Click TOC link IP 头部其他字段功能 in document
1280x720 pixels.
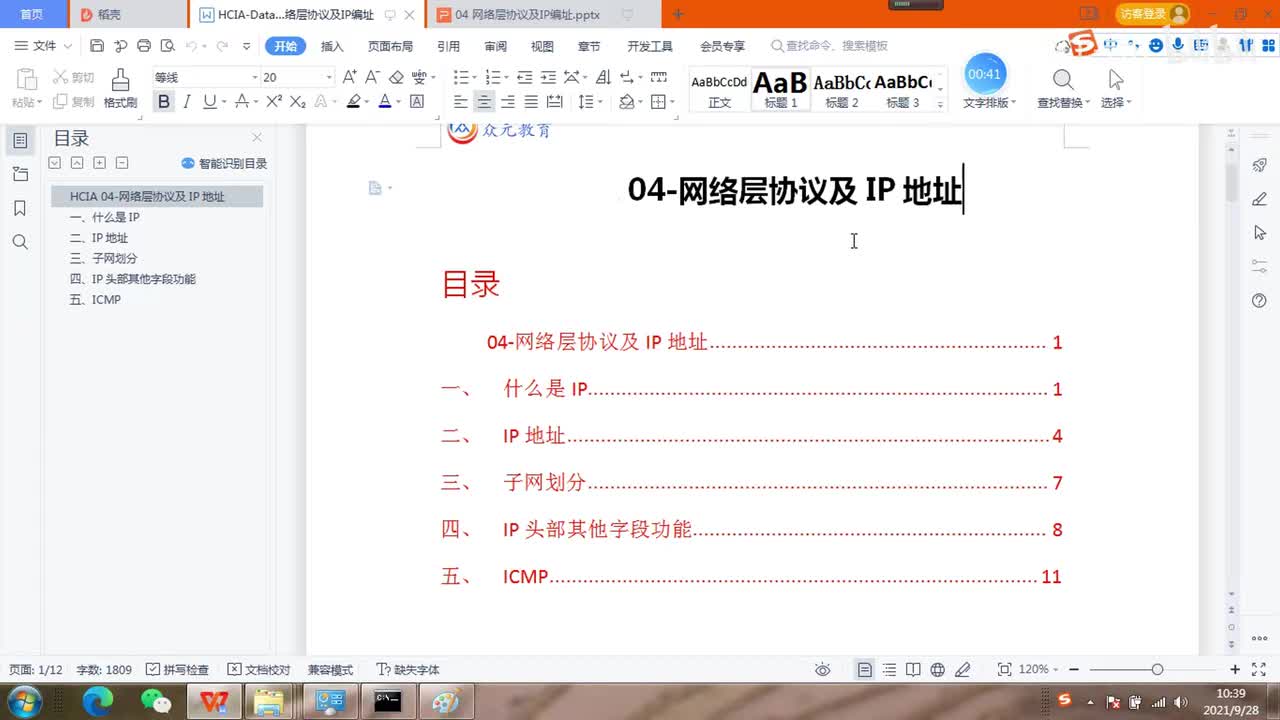[597, 530]
